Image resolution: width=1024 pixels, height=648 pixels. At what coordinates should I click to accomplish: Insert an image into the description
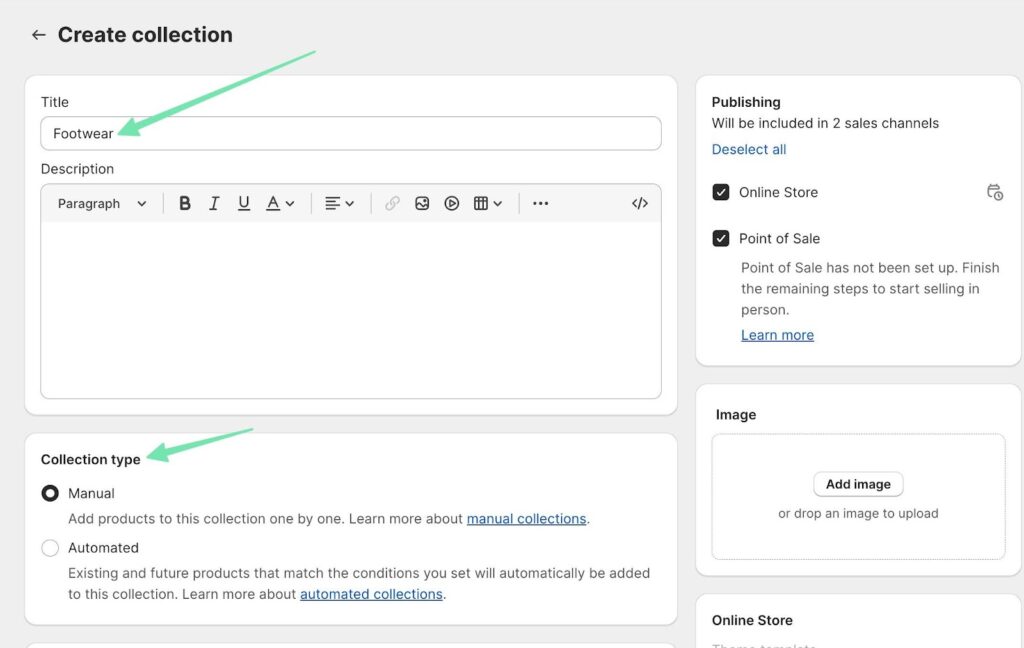pos(422,203)
